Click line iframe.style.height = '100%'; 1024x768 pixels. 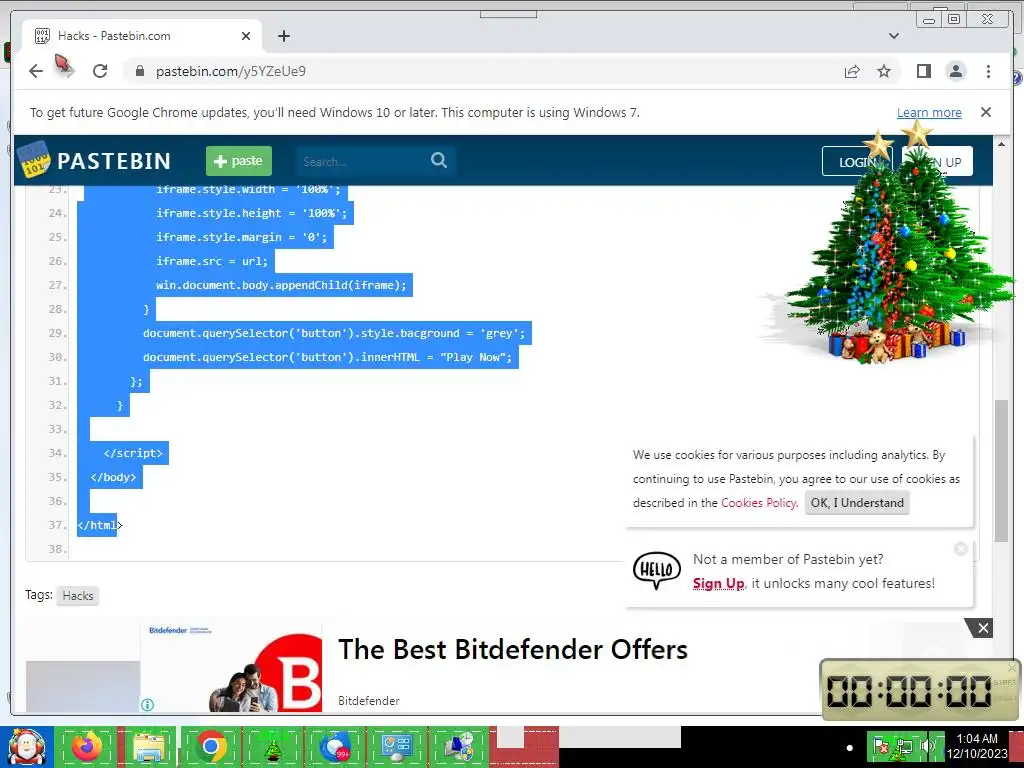251,213
